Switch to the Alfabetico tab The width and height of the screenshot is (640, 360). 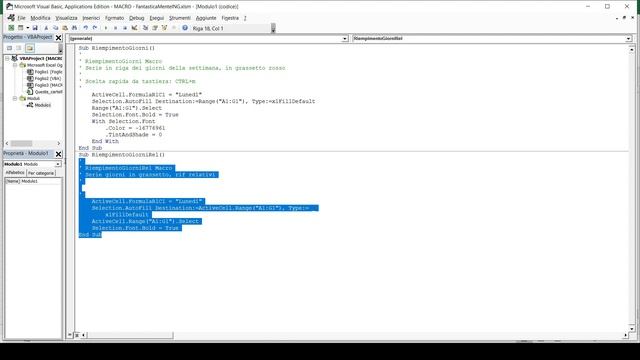coord(15,173)
